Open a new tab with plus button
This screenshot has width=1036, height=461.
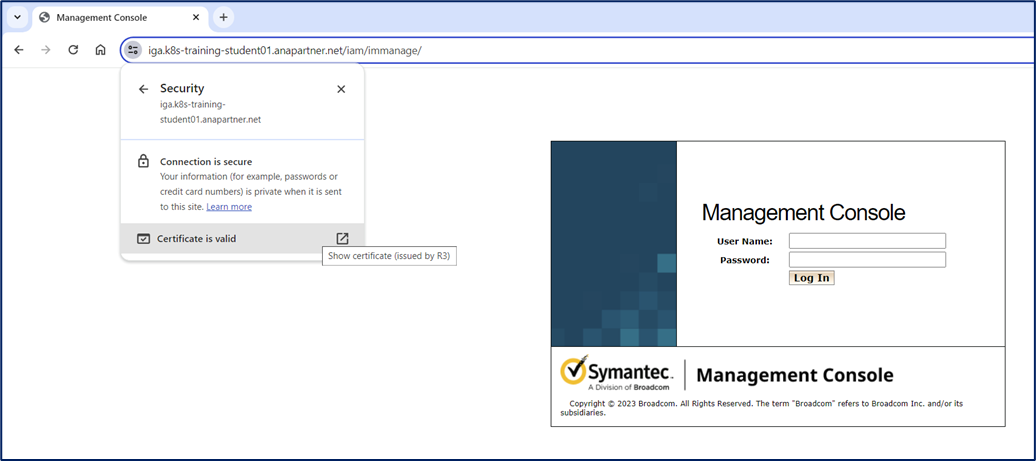point(223,17)
